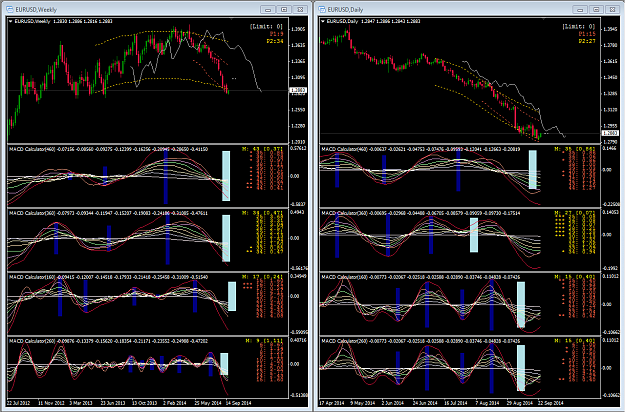Click the 9 May 2014 date on Daily time axis
625x412 pixels.
point(363,403)
